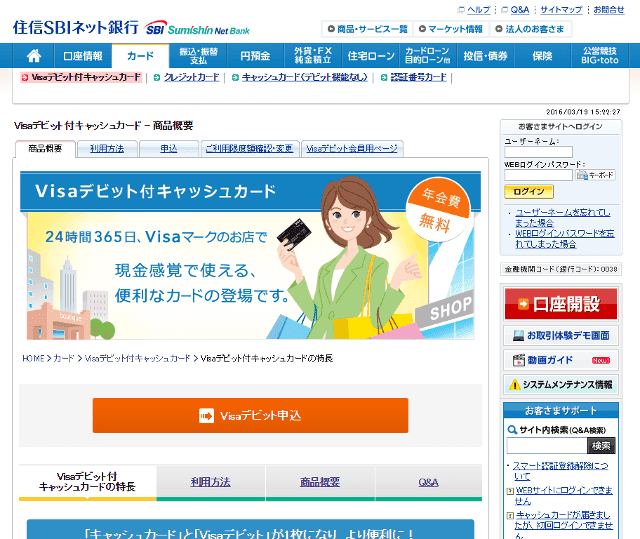The width and height of the screenshot is (640, 539).
Task: Open サイトマップ link
Action: (561, 10)
